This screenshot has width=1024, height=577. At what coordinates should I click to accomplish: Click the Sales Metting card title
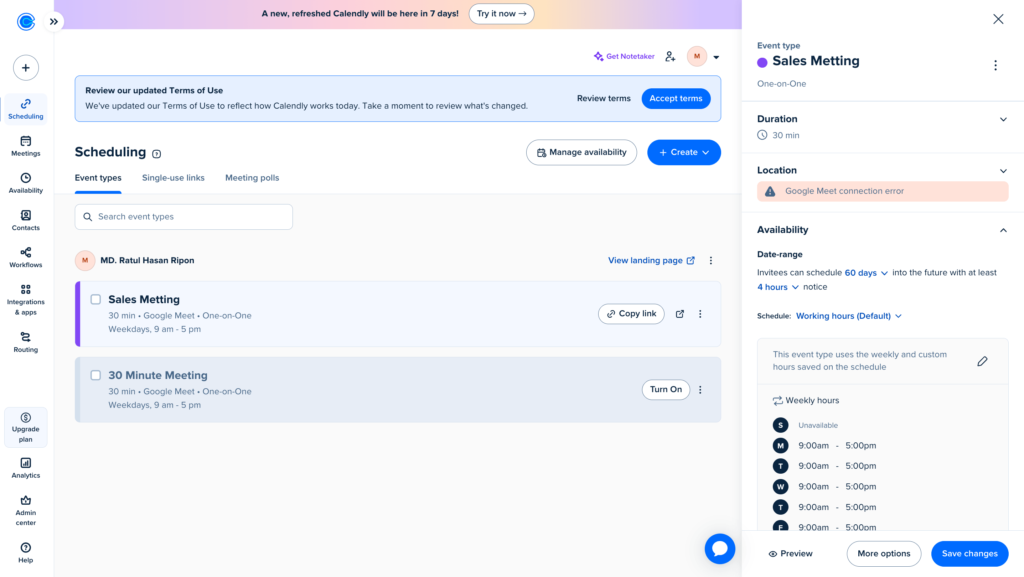click(x=144, y=300)
